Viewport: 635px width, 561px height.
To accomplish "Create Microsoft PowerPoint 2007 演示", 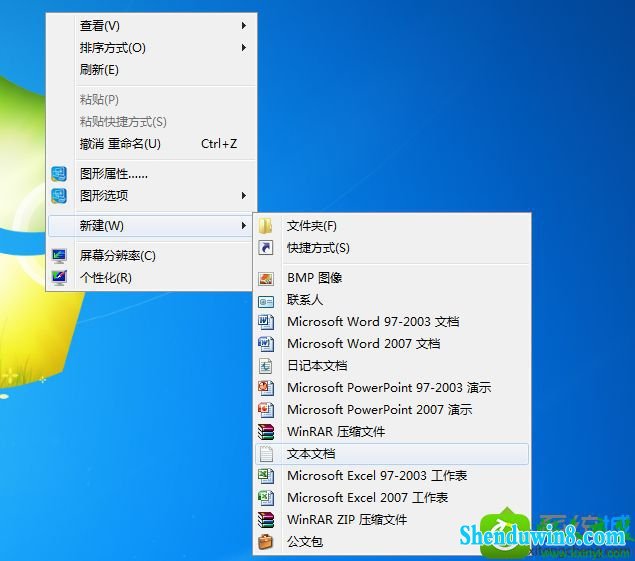I will pos(392,410).
